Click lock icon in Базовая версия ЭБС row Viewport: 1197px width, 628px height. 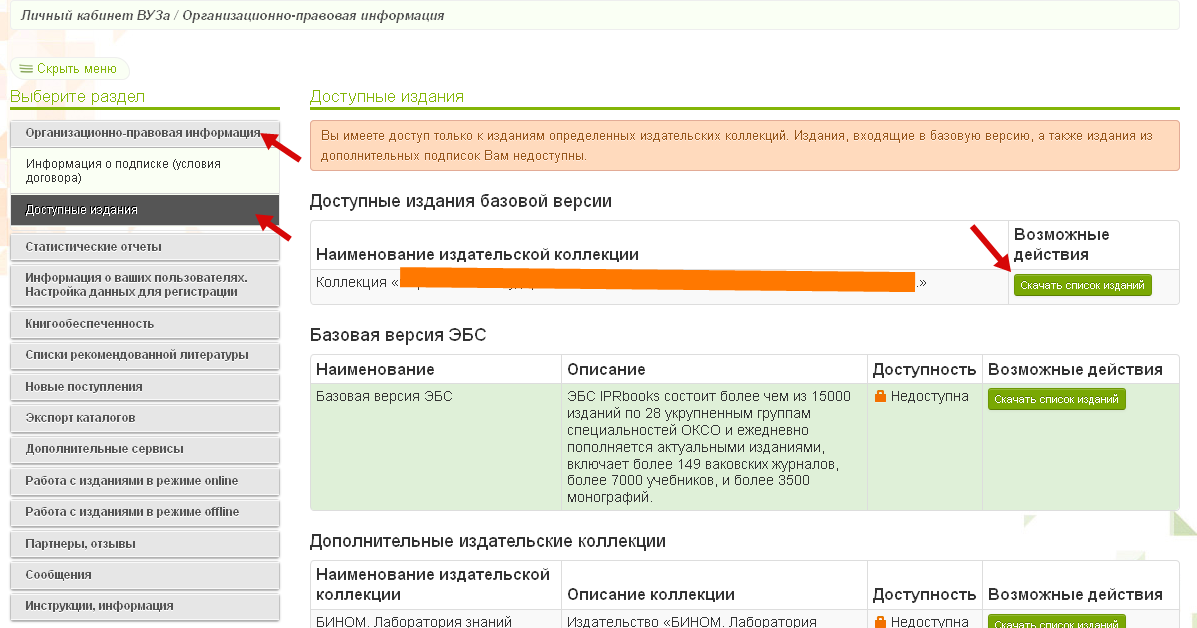point(880,397)
